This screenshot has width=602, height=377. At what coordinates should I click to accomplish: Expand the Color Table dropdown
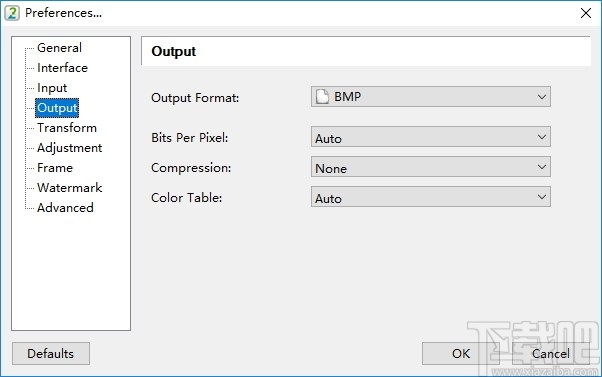(x=430, y=197)
